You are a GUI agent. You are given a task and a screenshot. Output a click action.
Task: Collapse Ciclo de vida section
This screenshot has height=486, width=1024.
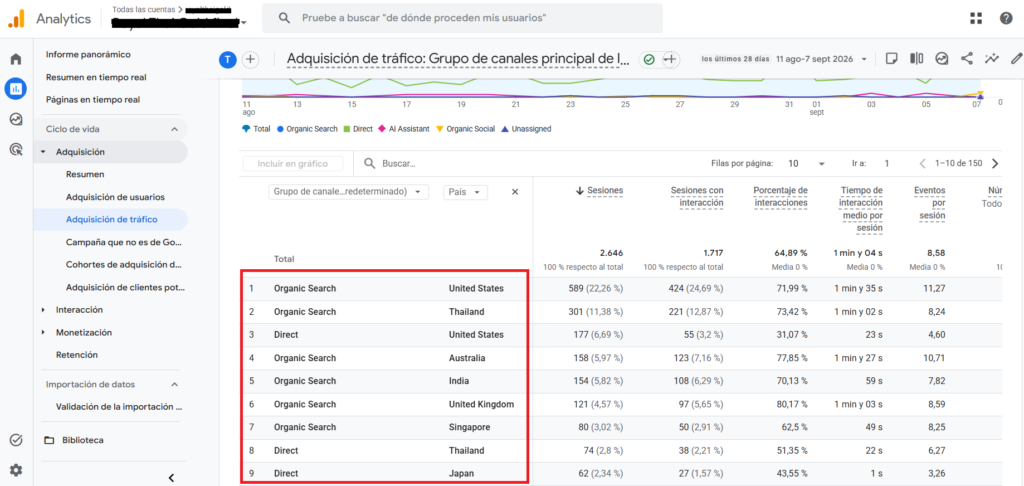pos(174,129)
